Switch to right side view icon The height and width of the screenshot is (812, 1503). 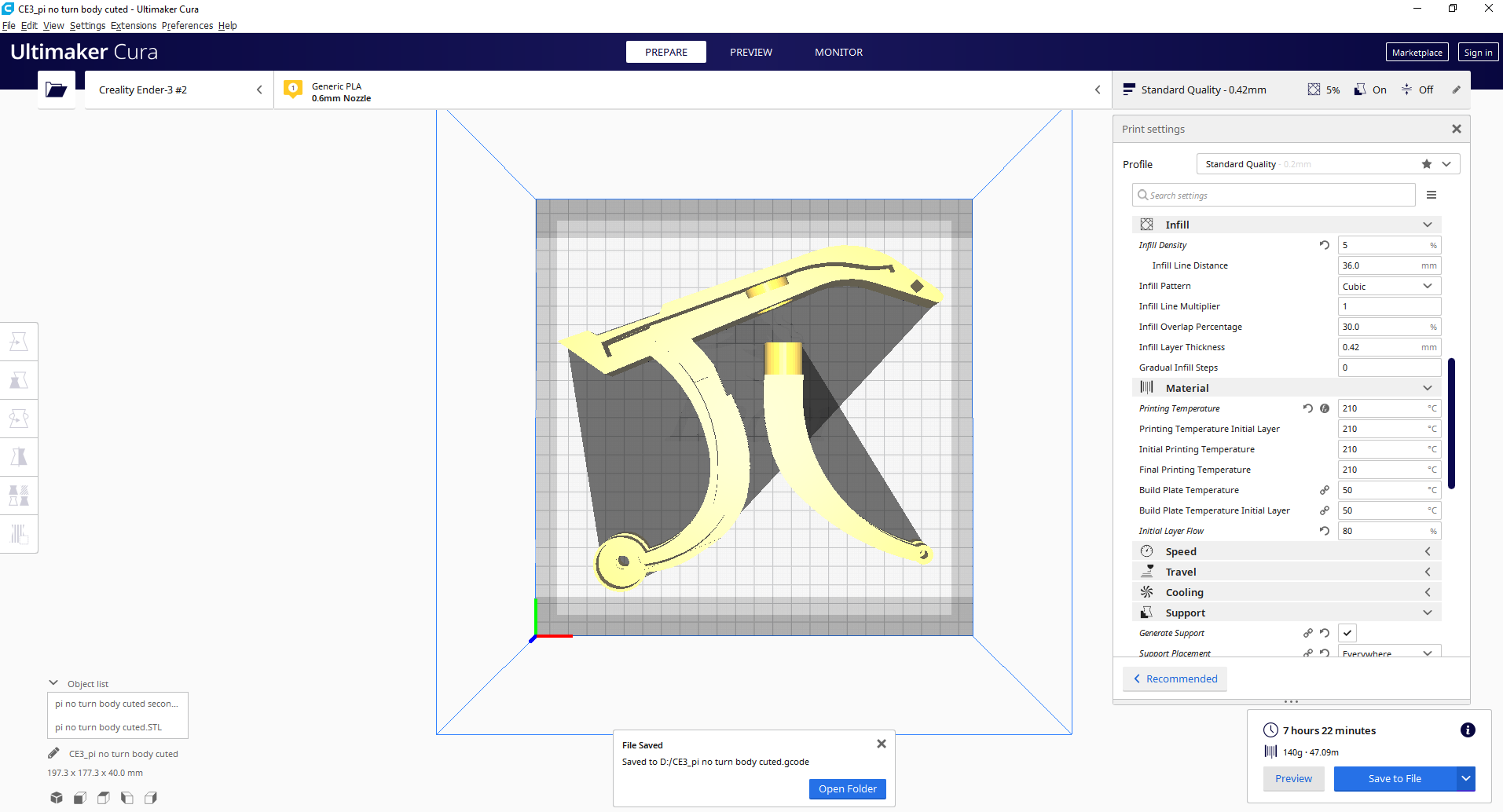click(x=151, y=798)
